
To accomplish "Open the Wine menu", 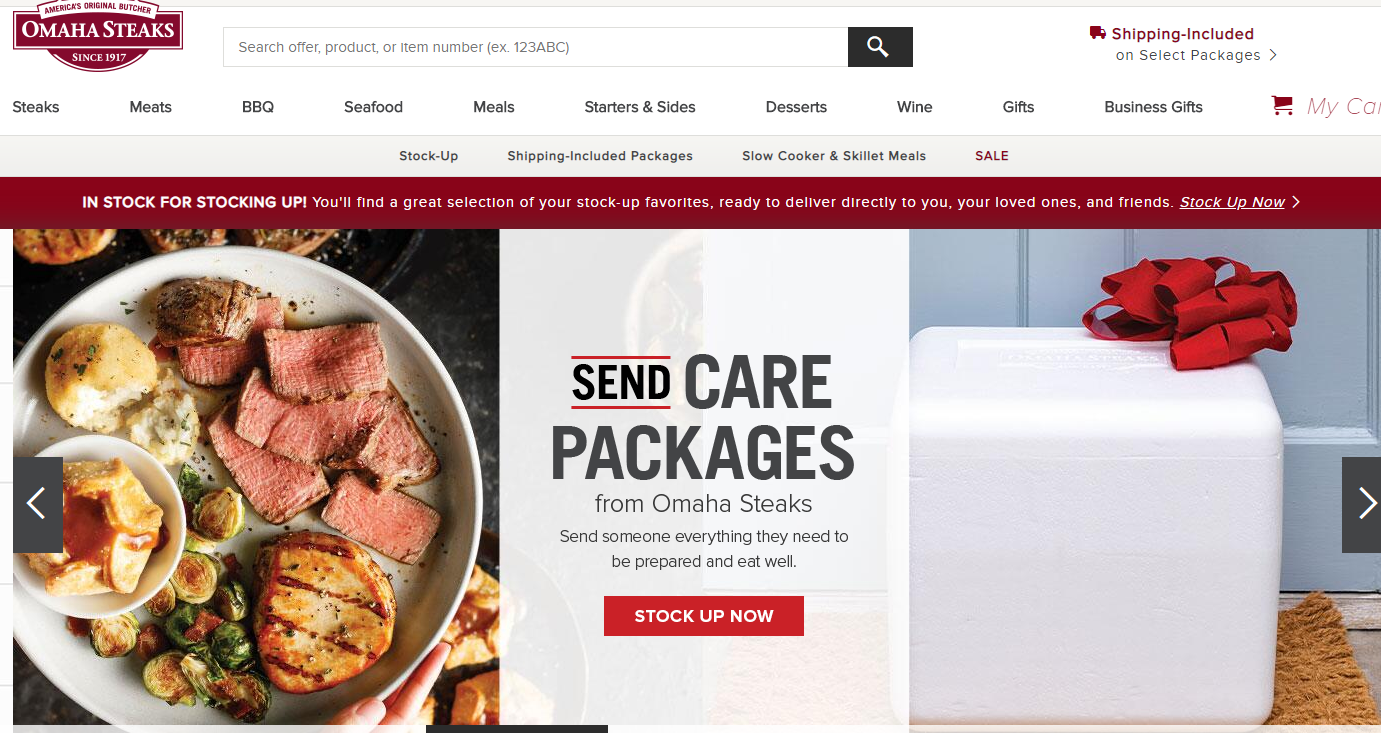I will pyautogui.click(x=914, y=107).
